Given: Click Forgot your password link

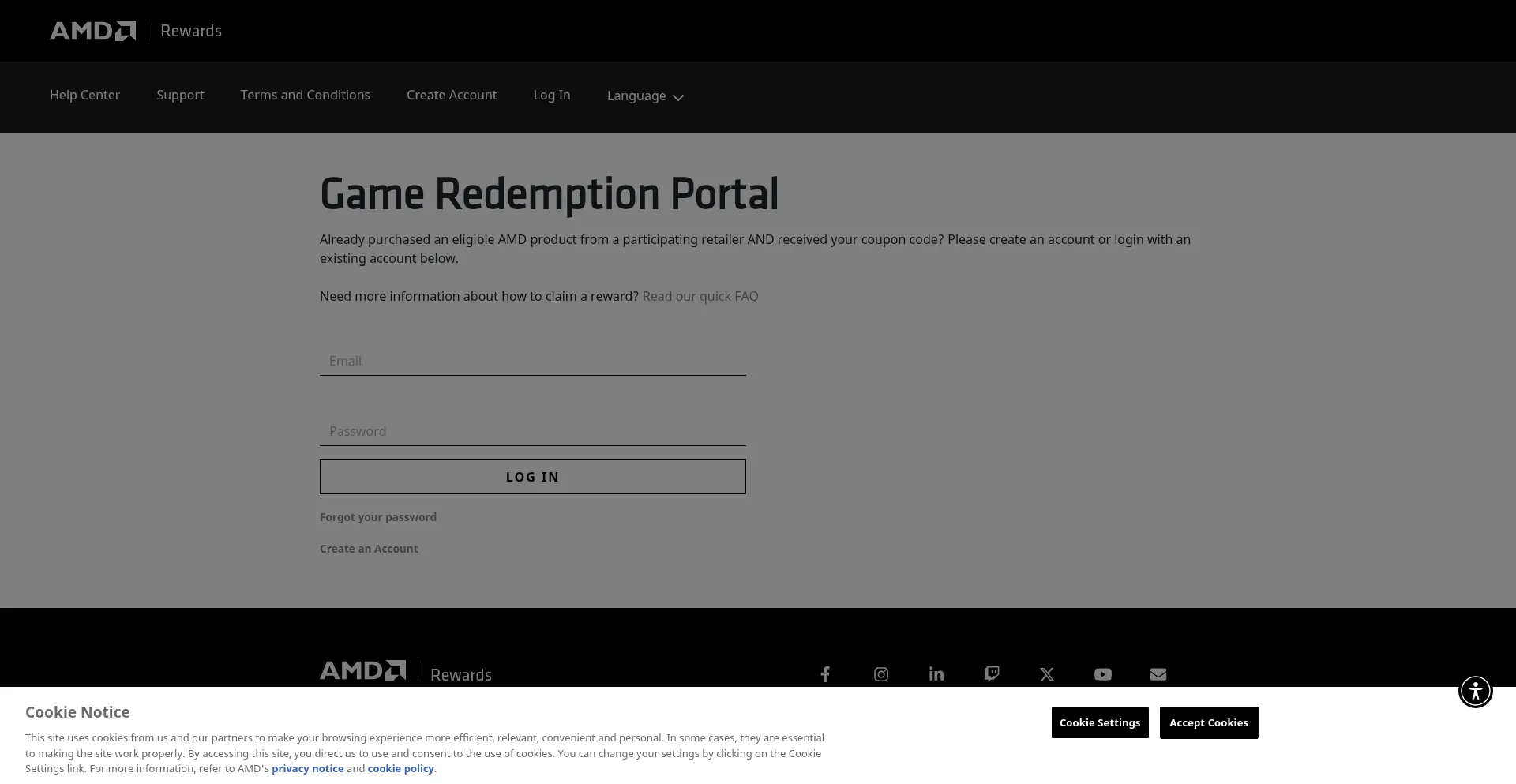Looking at the screenshot, I should [x=378, y=517].
